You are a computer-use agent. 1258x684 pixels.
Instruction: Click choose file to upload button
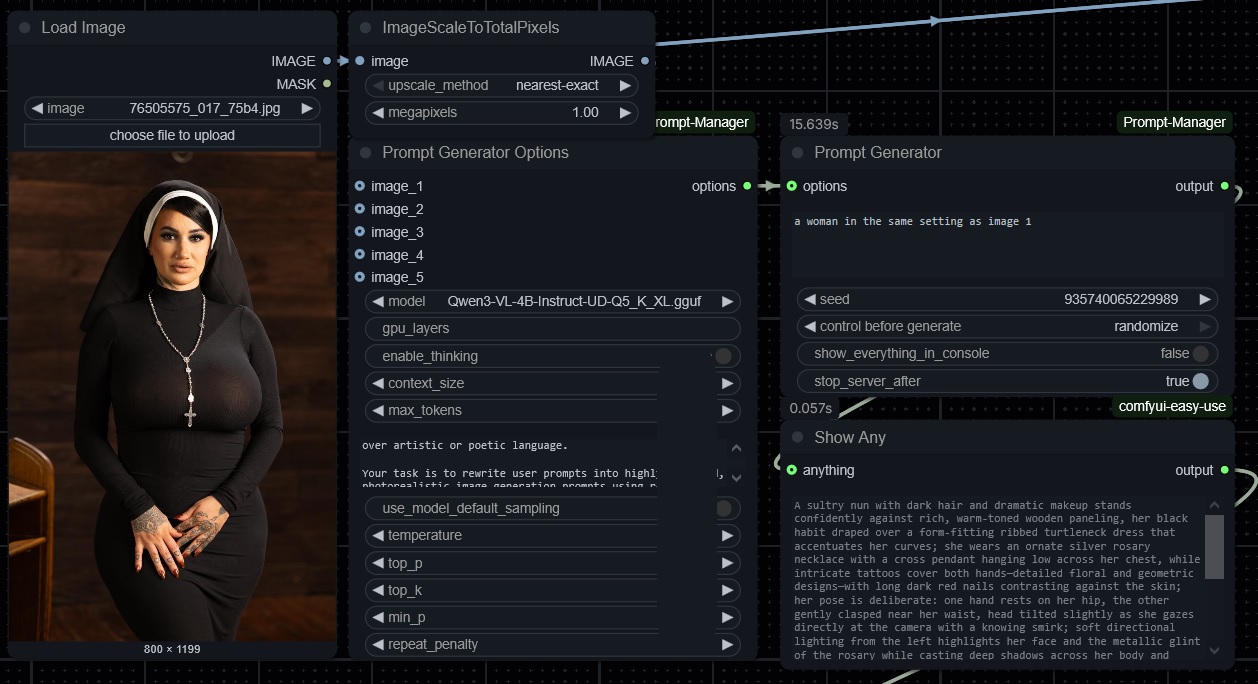172,135
